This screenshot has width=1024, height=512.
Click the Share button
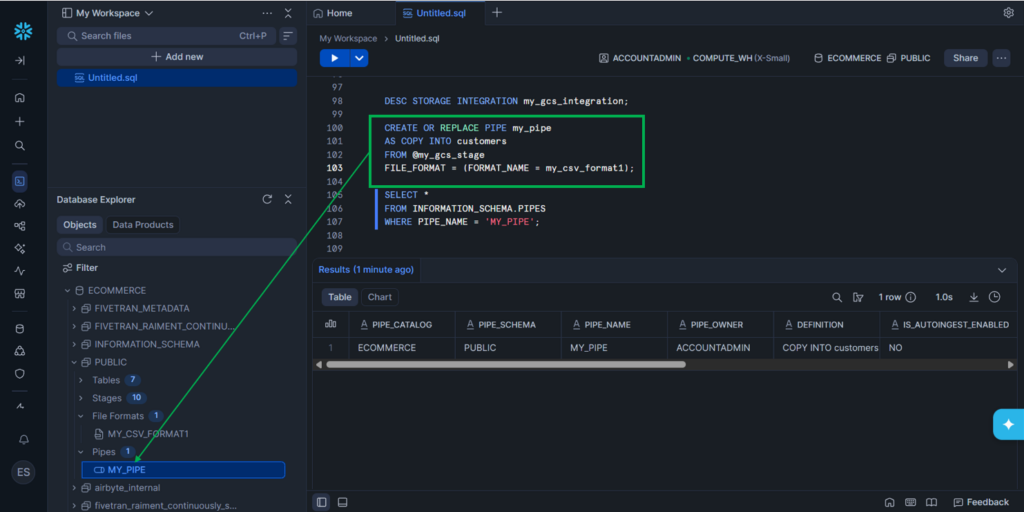(x=965, y=58)
